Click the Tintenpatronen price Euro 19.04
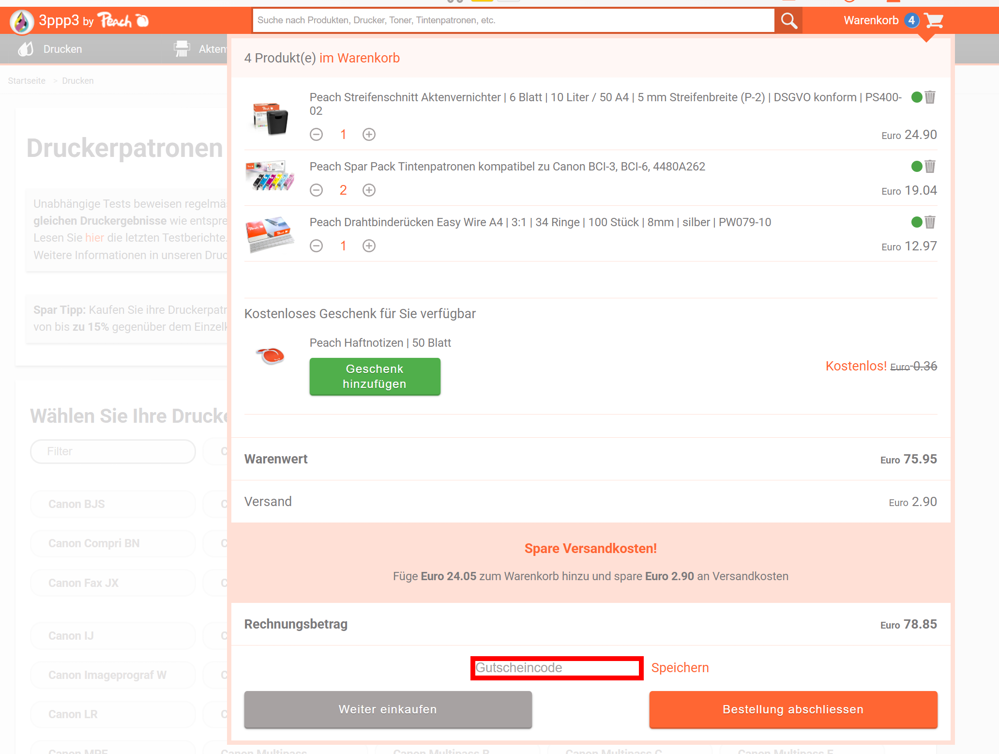This screenshot has width=999, height=754. (909, 190)
